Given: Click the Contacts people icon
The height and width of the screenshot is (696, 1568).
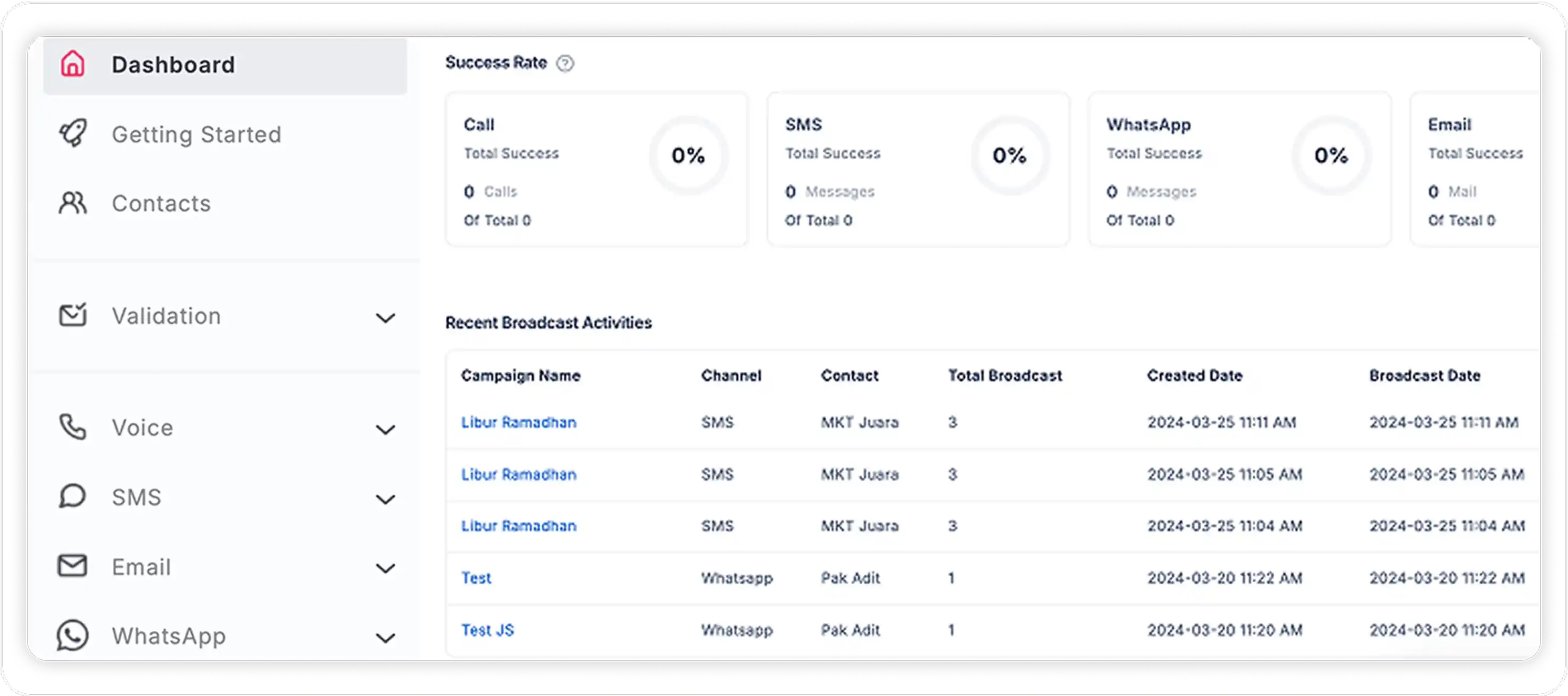Looking at the screenshot, I should 73,203.
